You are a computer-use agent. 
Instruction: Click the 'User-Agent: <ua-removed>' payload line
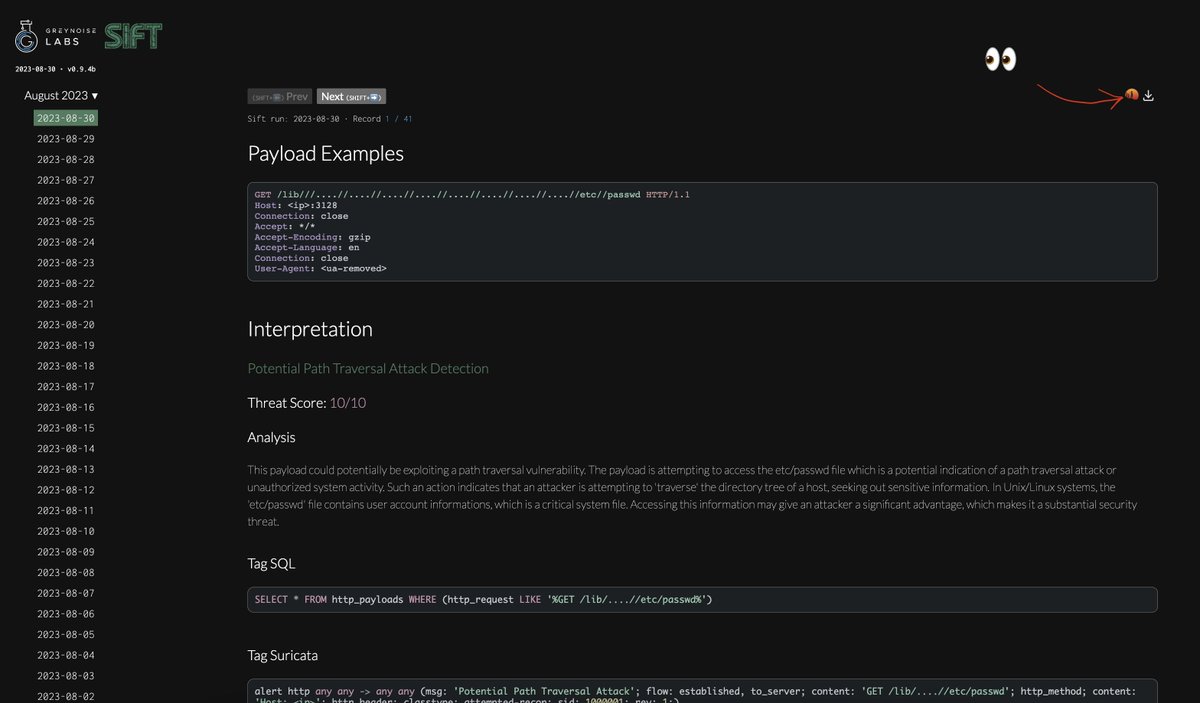320,269
